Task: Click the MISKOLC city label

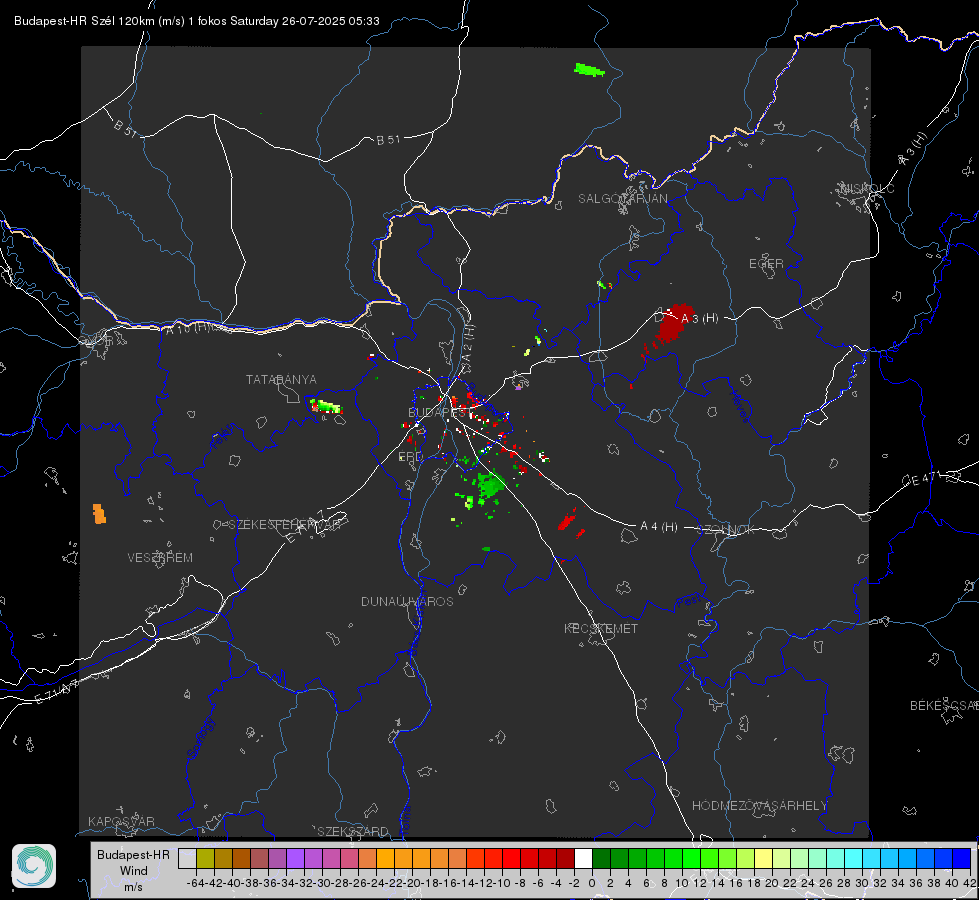Action: [x=867, y=188]
